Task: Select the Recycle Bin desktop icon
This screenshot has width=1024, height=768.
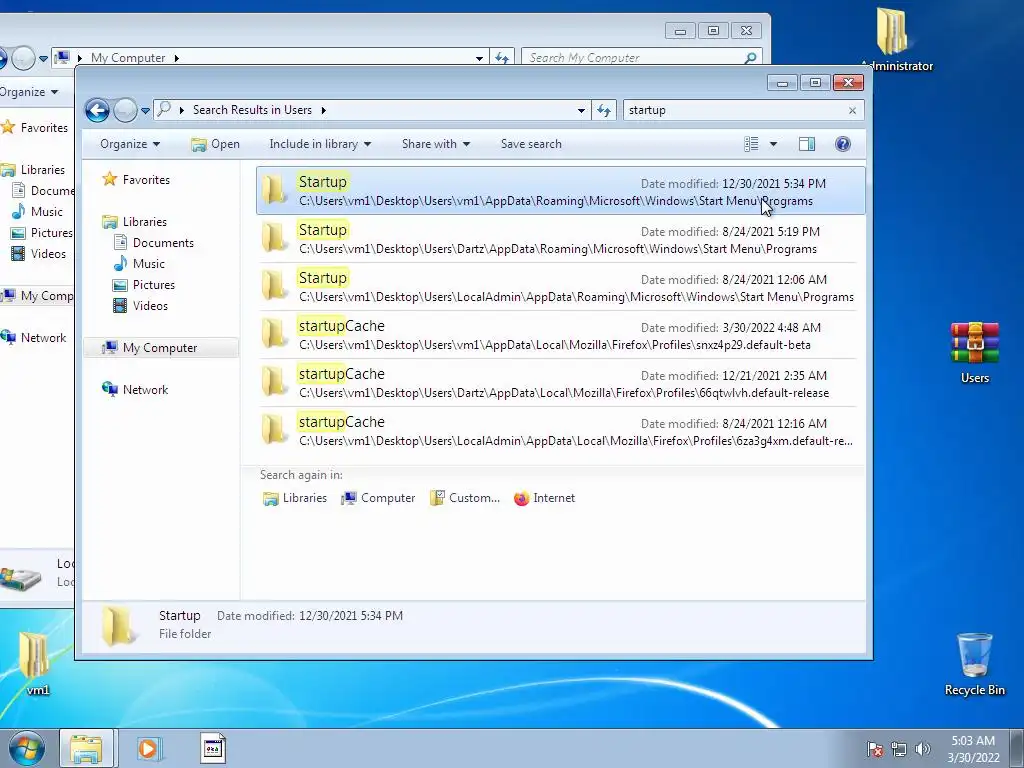Action: click(974, 664)
